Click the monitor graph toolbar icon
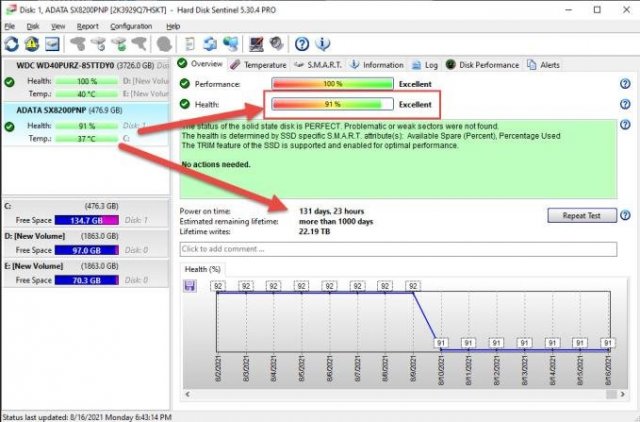The width and height of the screenshot is (640, 422). tap(255, 44)
